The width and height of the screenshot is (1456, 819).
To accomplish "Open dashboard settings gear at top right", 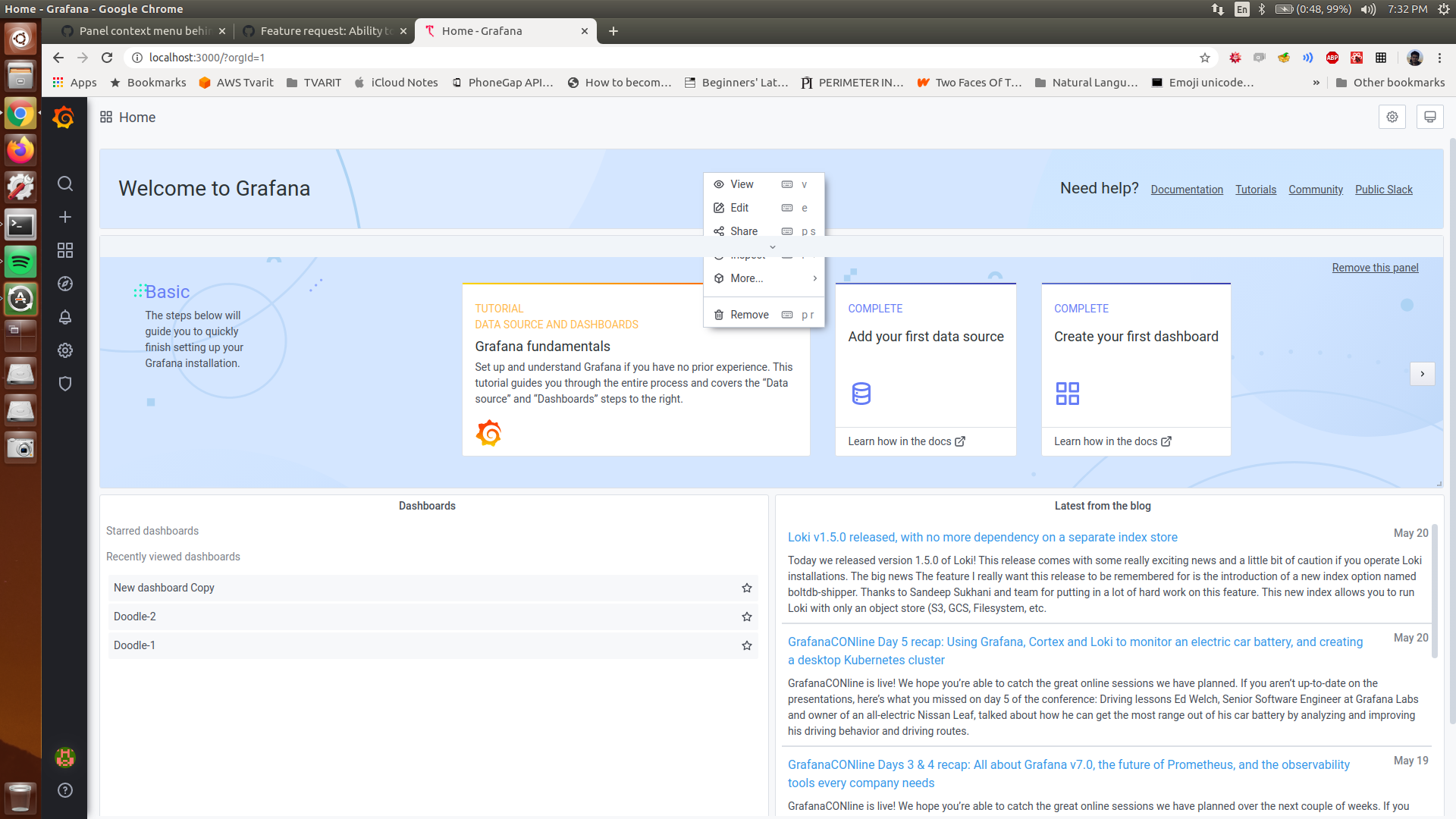I will (1392, 117).
